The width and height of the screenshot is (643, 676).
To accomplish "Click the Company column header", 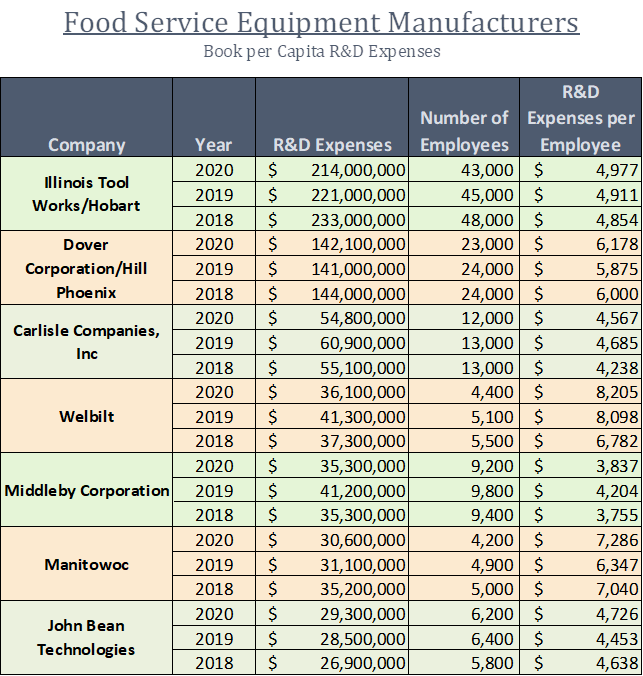I will point(87,144).
